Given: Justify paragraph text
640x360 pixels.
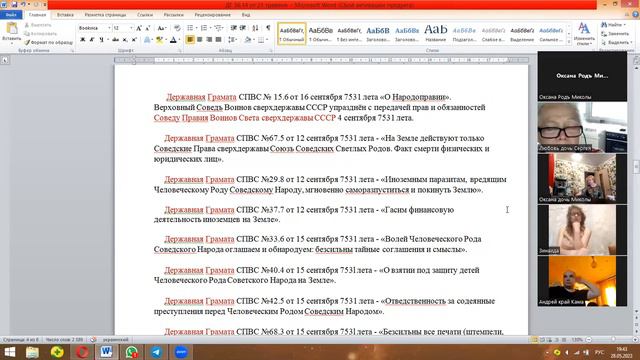Looking at the screenshot, I should [218, 40].
